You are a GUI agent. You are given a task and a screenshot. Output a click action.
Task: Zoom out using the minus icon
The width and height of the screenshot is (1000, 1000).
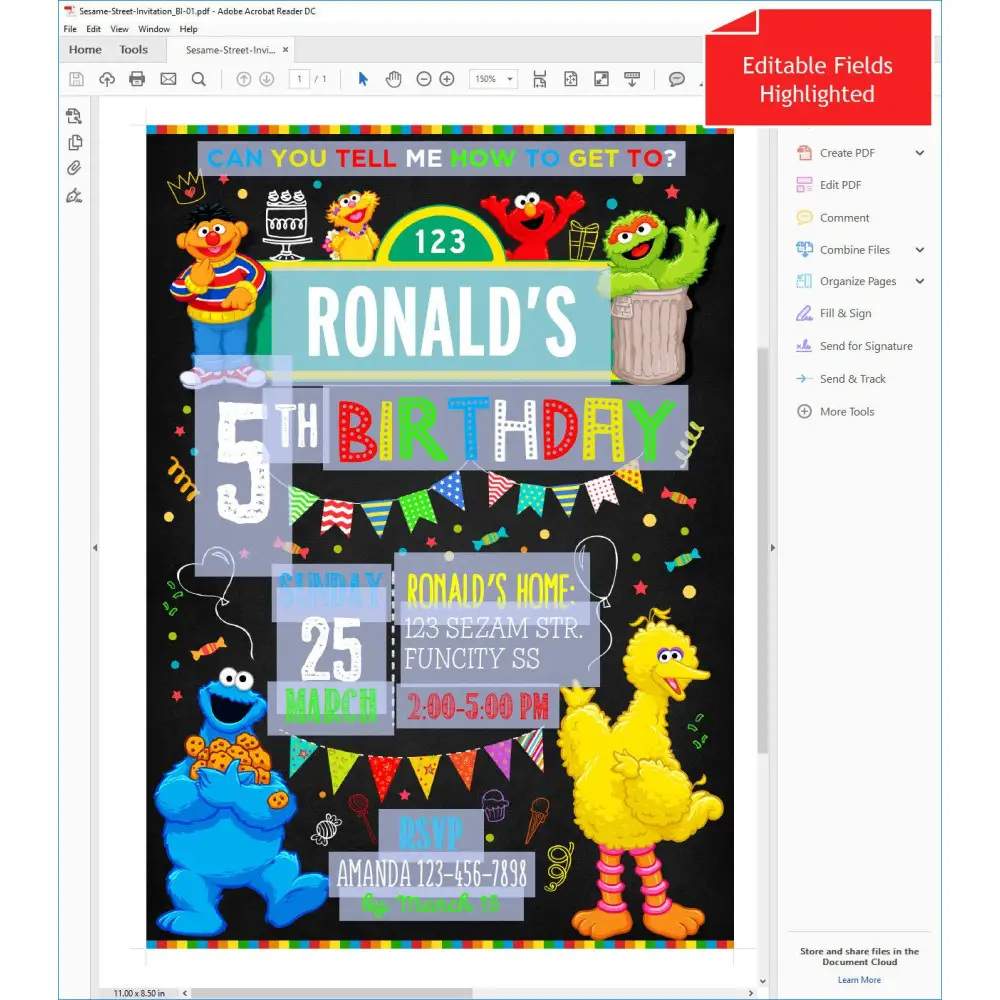pos(423,78)
